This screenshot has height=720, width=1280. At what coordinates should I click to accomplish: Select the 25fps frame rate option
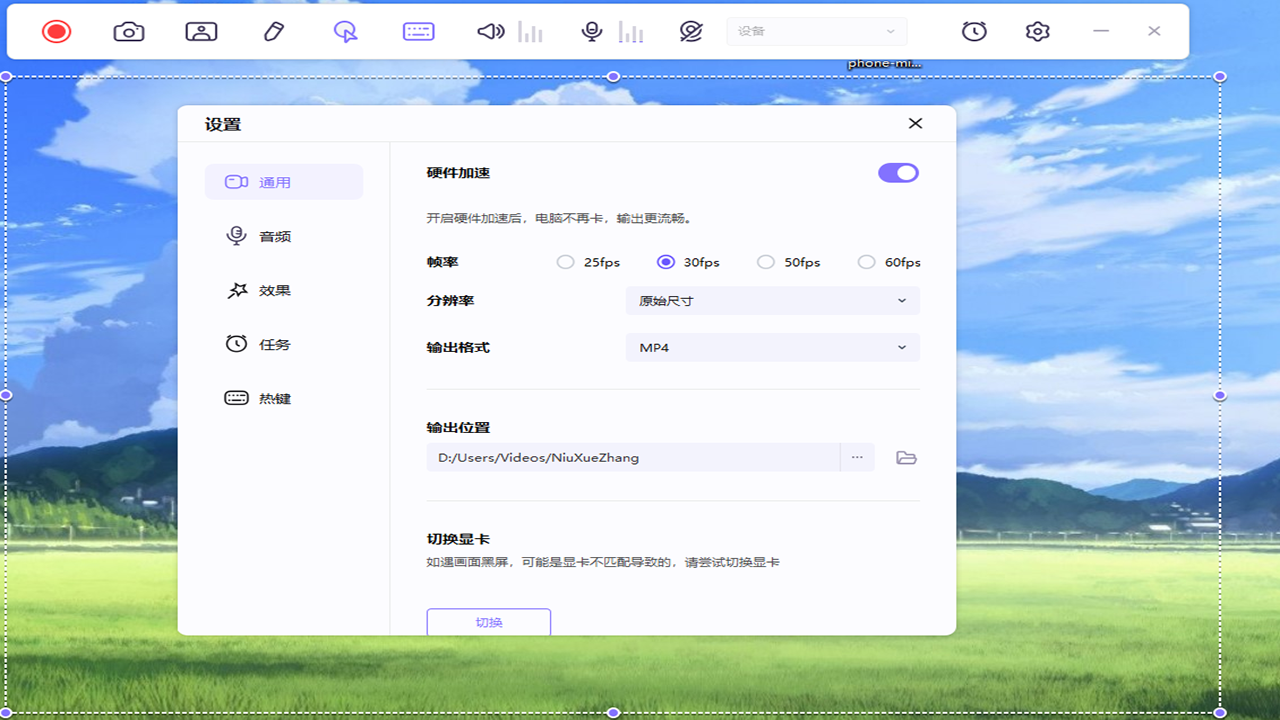point(564,261)
